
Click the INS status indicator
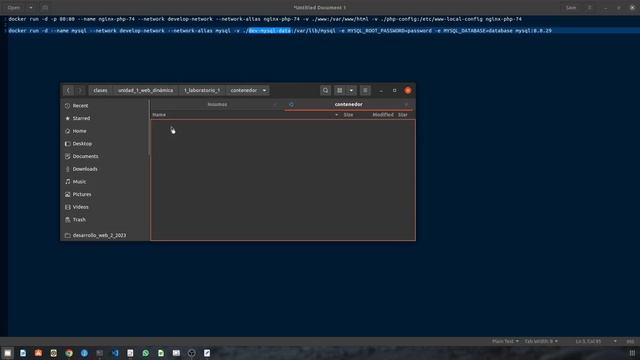[x=630, y=341]
